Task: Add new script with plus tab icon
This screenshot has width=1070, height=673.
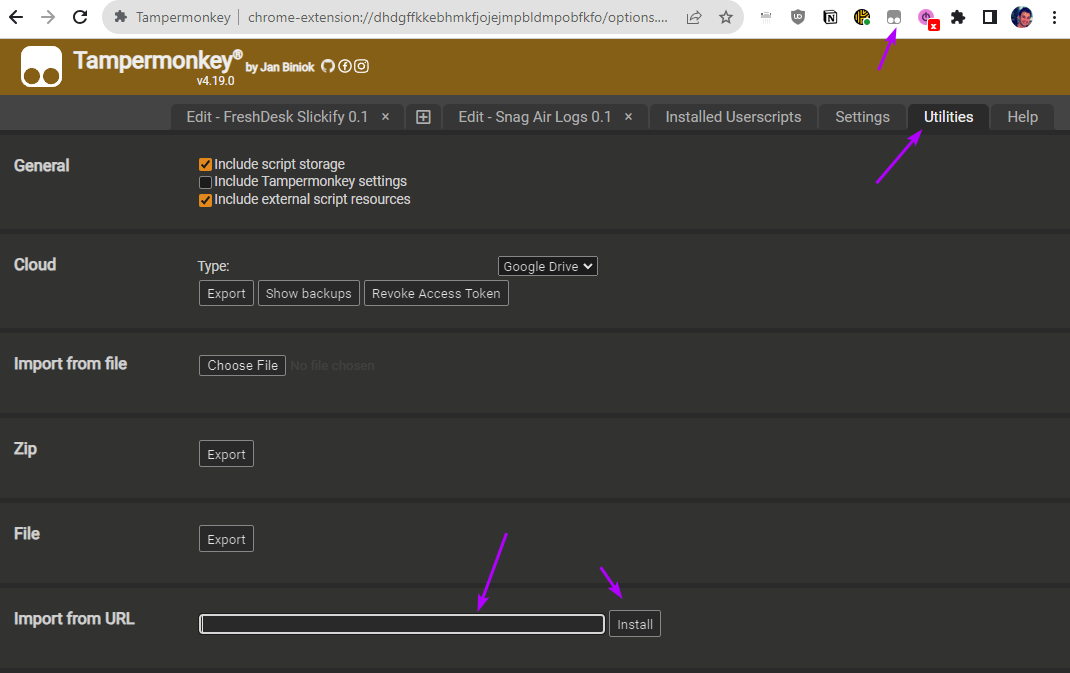Action: click(x=423, y=117)
